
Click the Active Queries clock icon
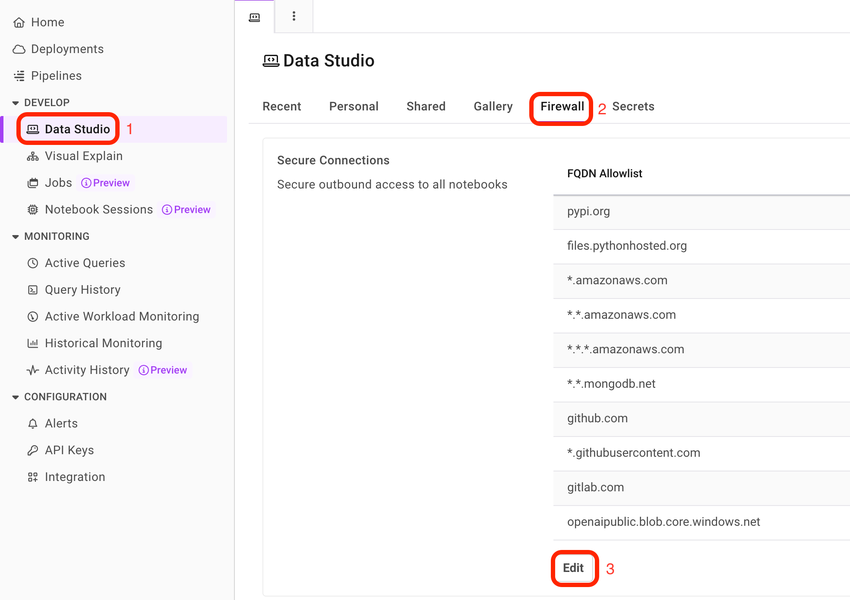(33, 263)
